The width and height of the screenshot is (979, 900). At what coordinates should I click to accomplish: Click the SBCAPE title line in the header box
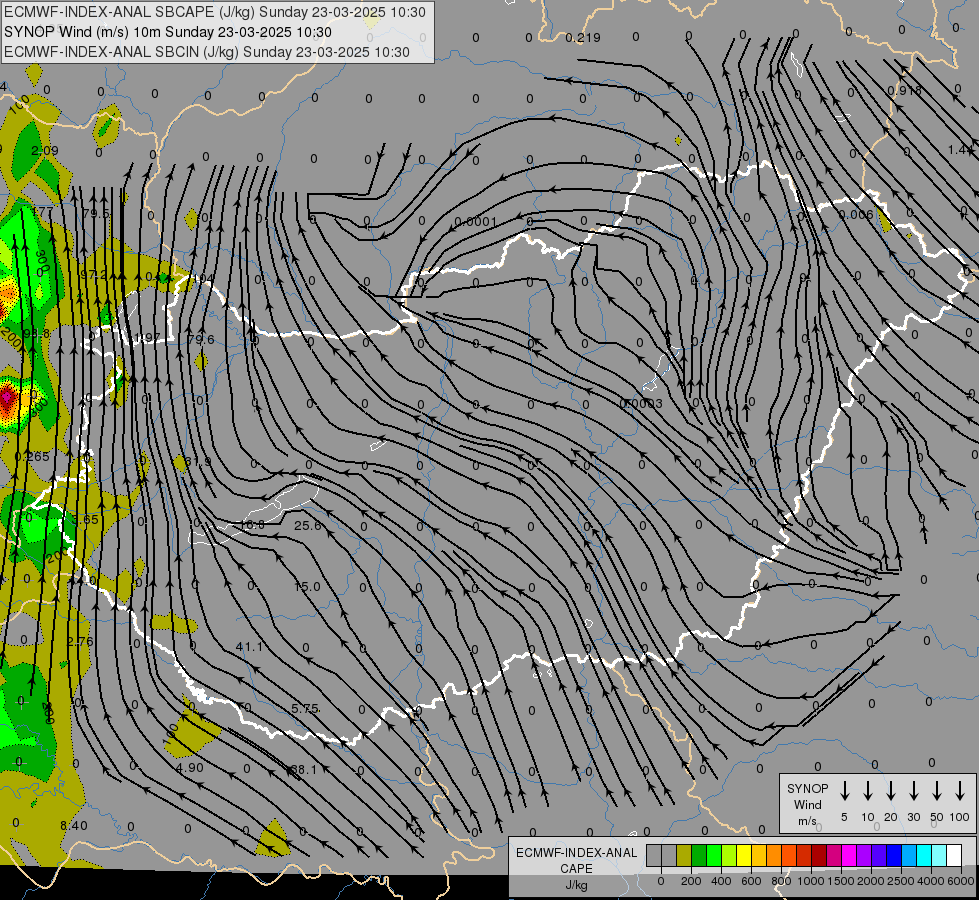tap(215, 12)
